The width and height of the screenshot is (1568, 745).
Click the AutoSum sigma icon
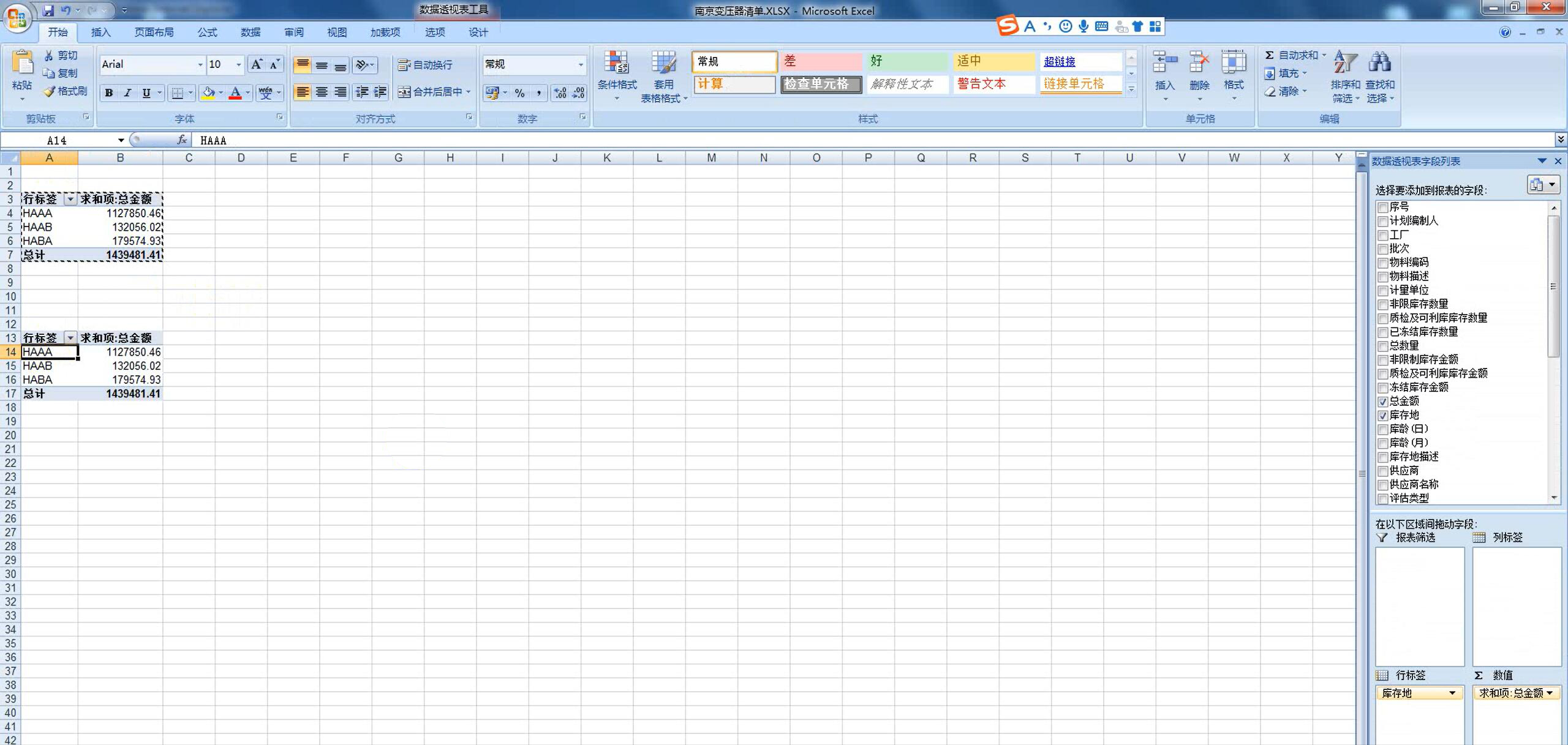click(1270, 55)
